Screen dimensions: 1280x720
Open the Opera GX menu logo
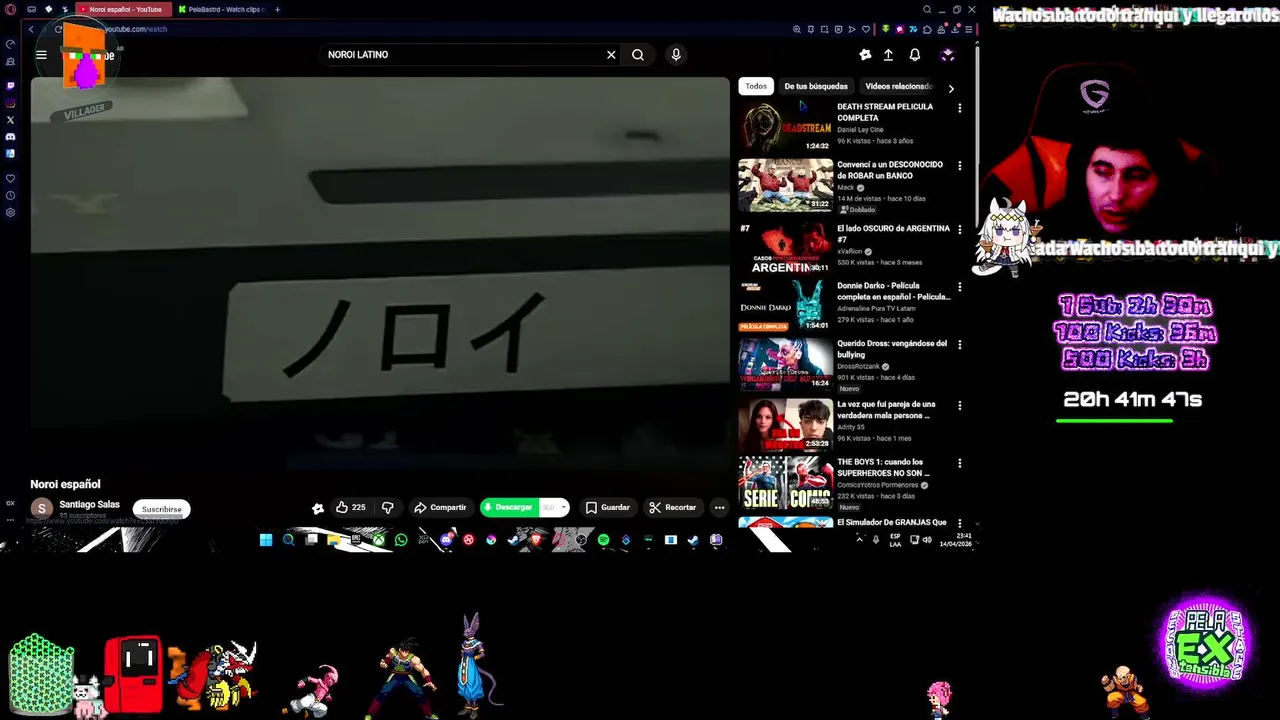(x=10, y=9)
